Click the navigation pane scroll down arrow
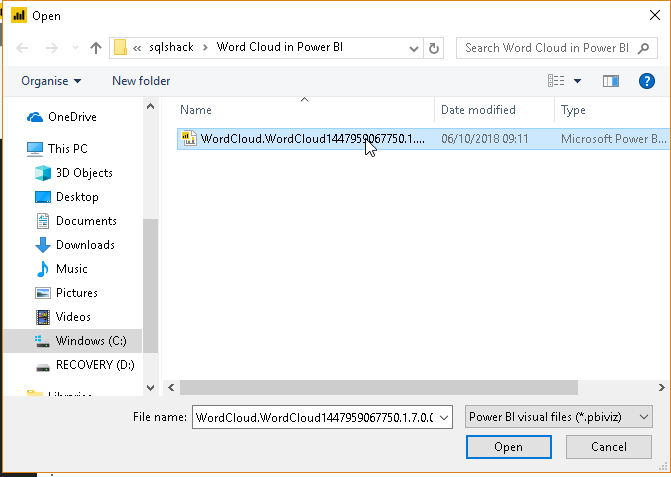The width and height of the screenshot is (671, 477). (x=150, y=388)
